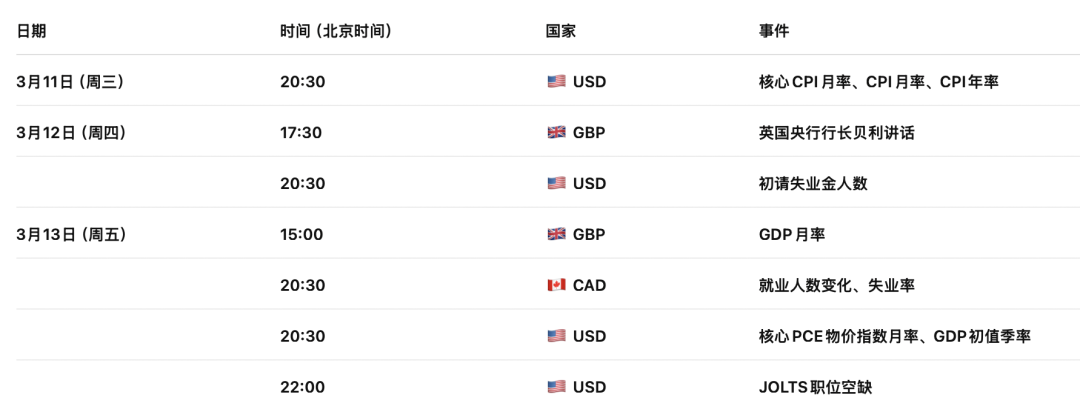Click the 22:00 time cell
Screen dimensions: 1080x412
(x=302, y=388)
